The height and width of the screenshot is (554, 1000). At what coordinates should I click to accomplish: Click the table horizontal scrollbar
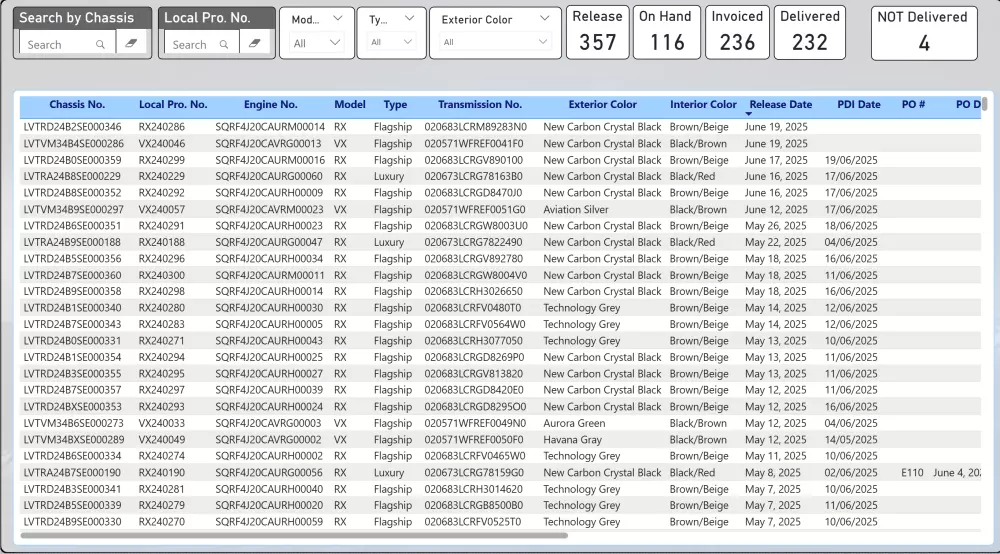click(x=294, y=536)
